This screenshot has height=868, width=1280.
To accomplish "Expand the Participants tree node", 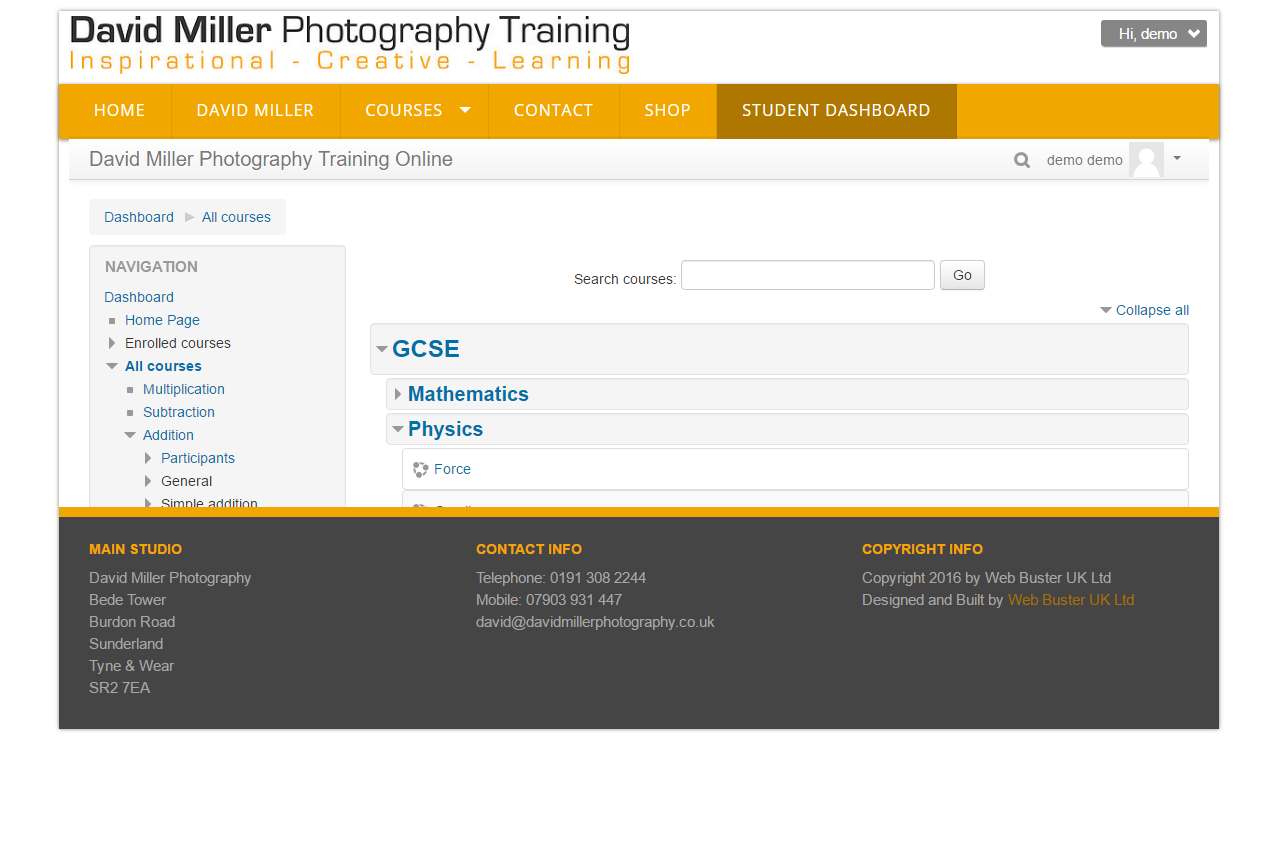I will [148, 458].
